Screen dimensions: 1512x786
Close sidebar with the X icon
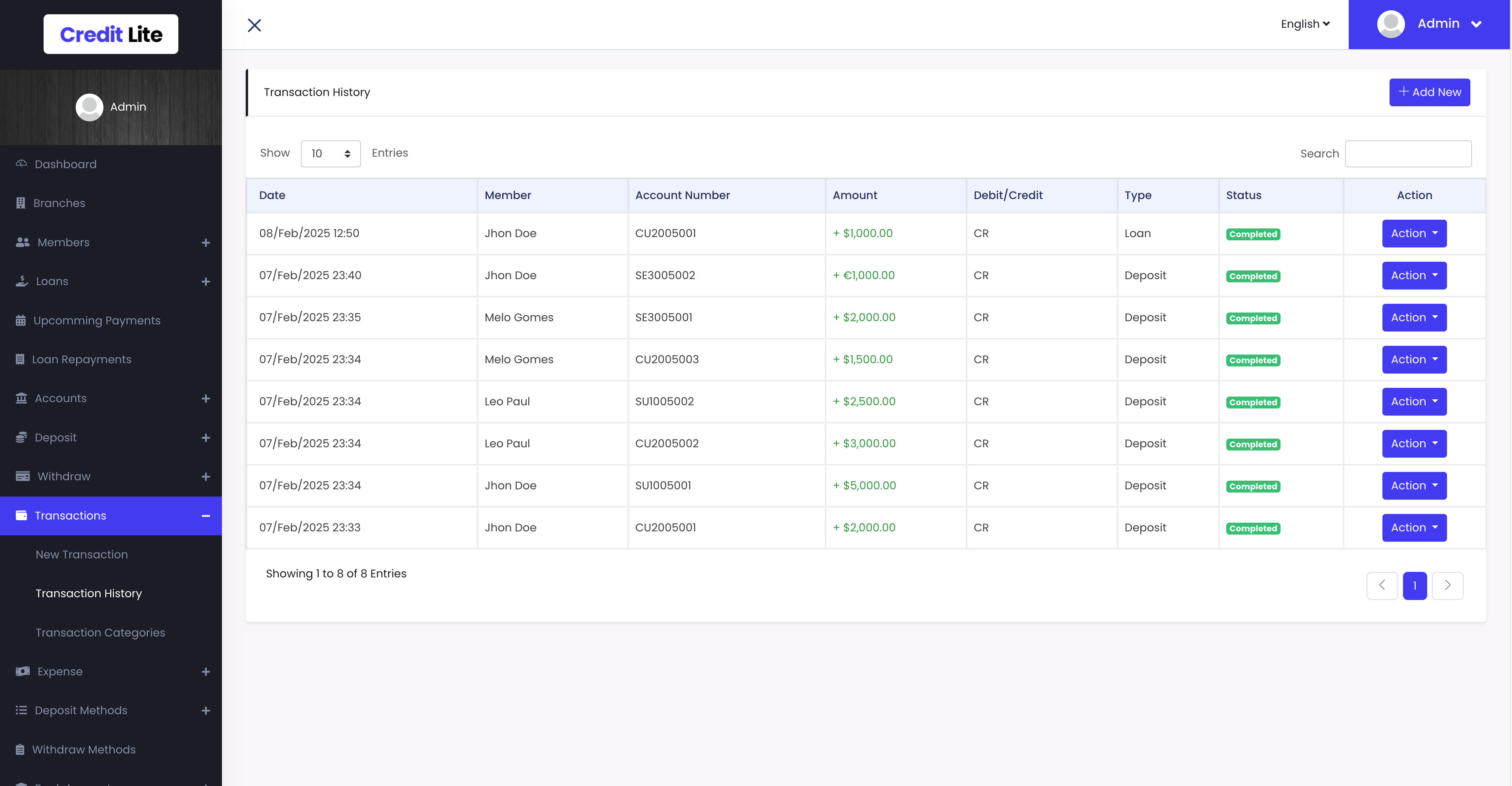(x=254, y=25)
